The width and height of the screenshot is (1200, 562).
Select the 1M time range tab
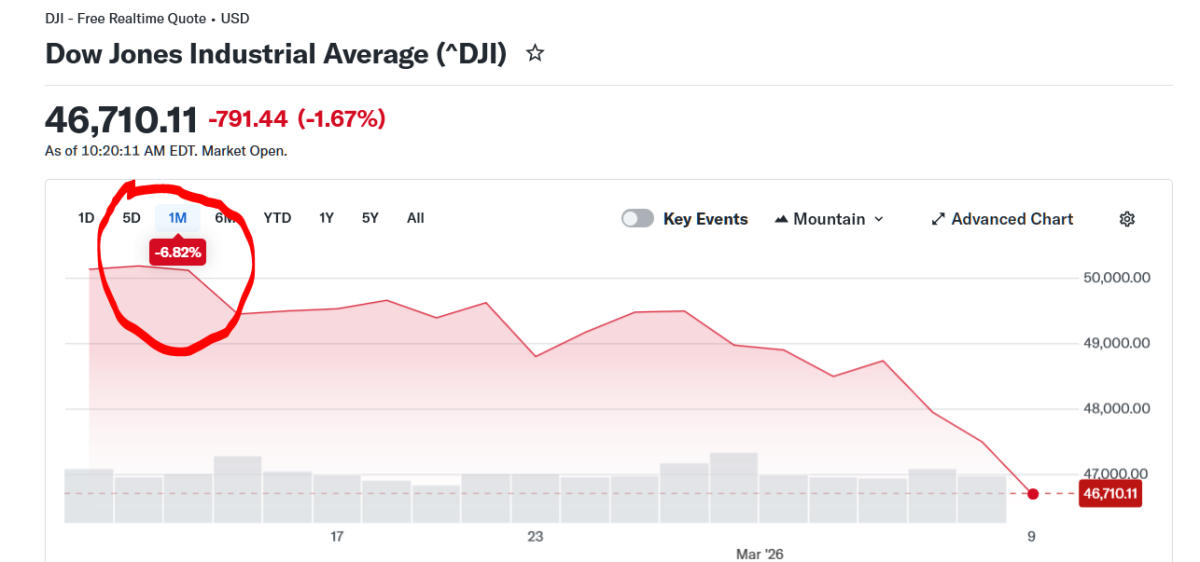(177, 218)
